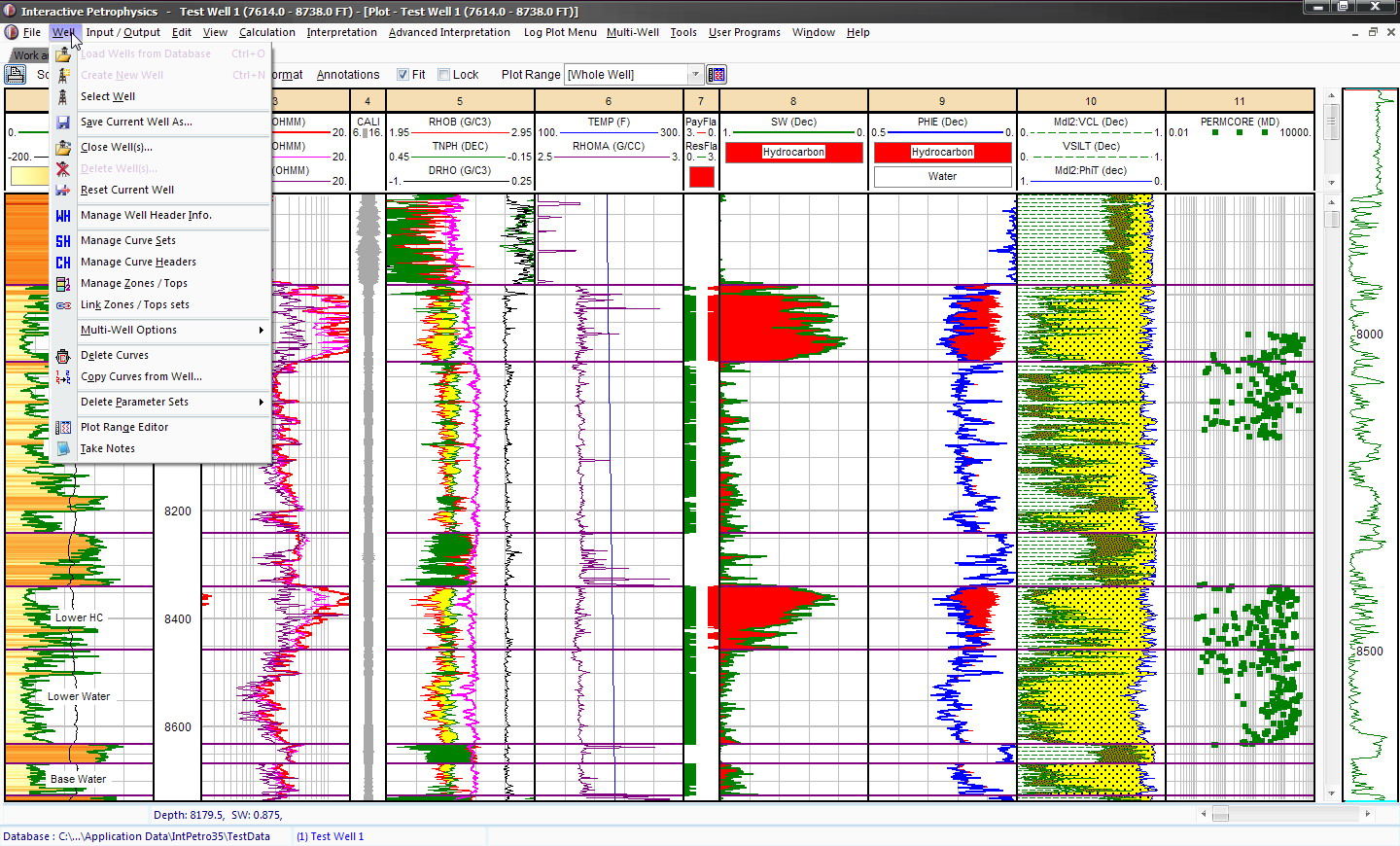Click the red Hydrocarbon swatch in SW track
This screenshot has height=846, width=1400.
793,153
